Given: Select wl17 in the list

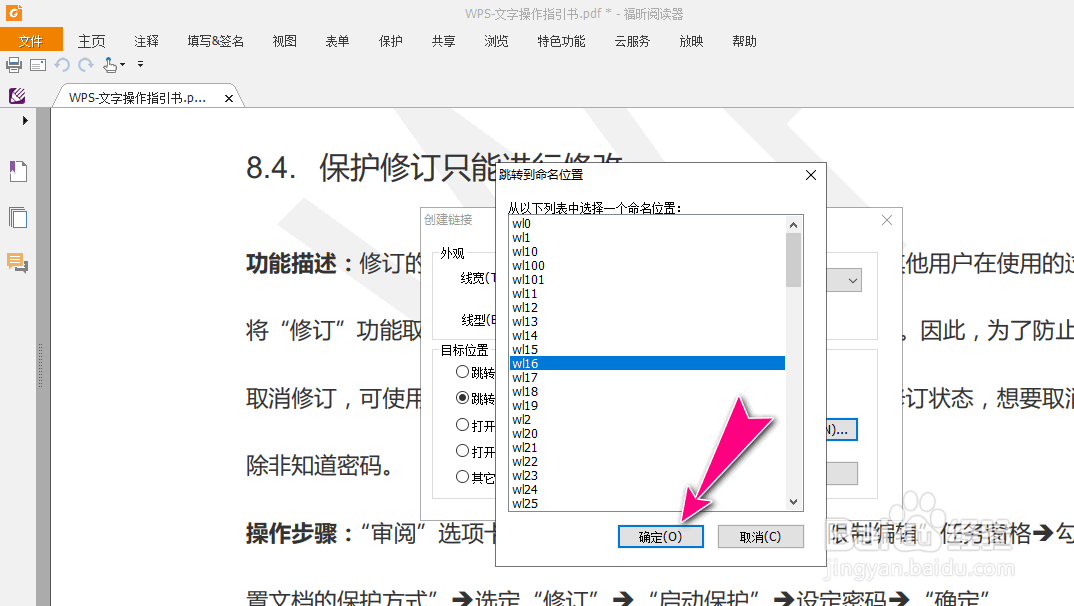Looking at the screenshot, I should [647, 378].
